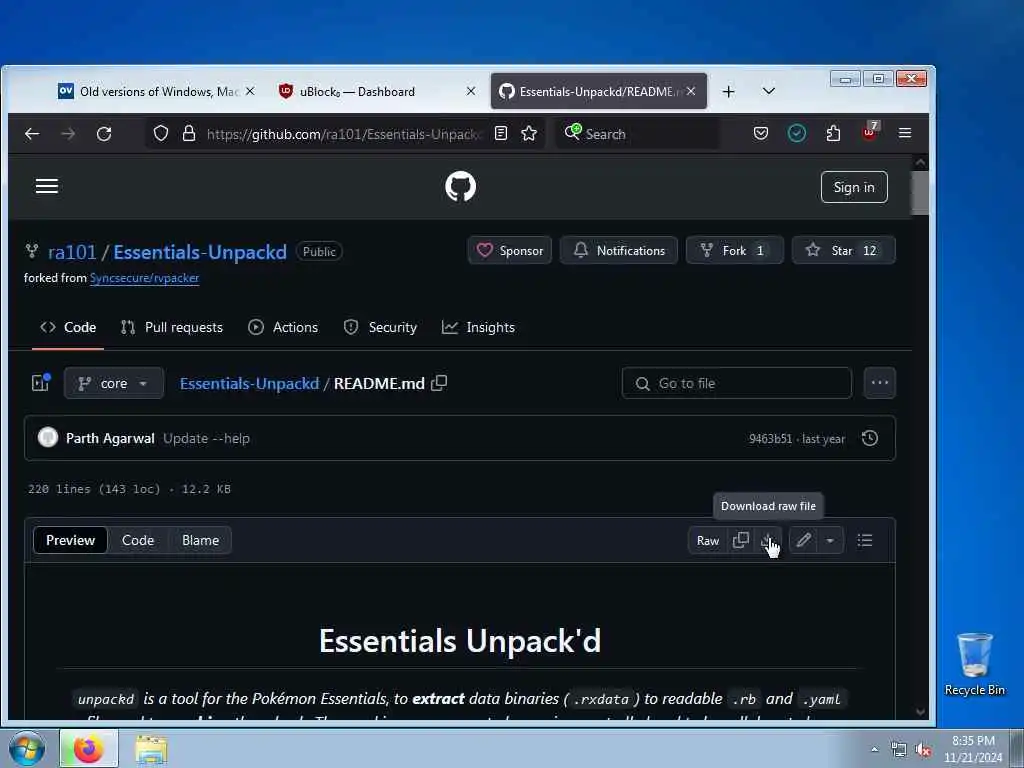Open the Windows Start menu
This screenshot has width=1024, height=768.
coord(27,748)
